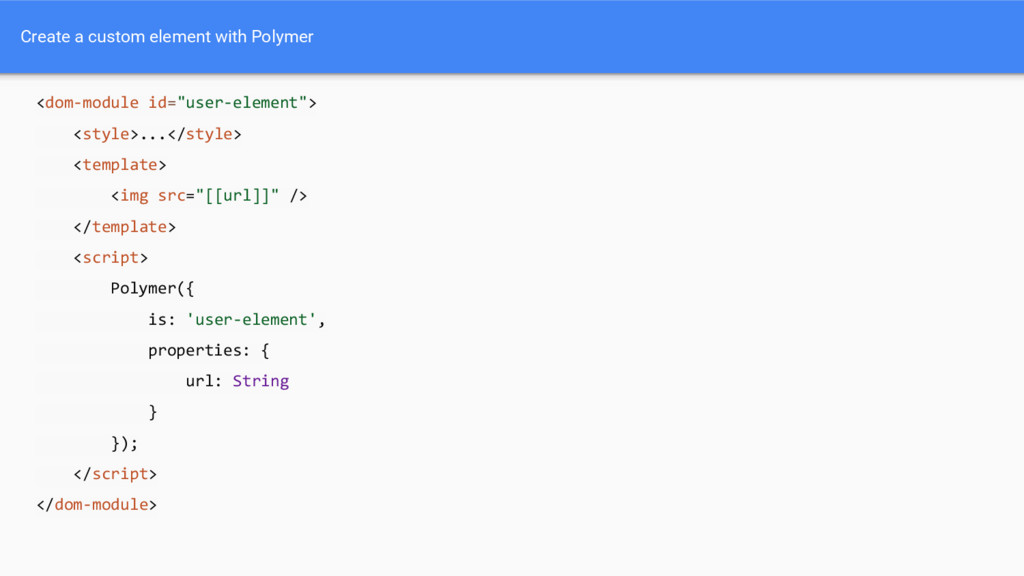
Task: Click the is: 'user-element' code line
Action: pyautogui.click(x=236, y=319)
